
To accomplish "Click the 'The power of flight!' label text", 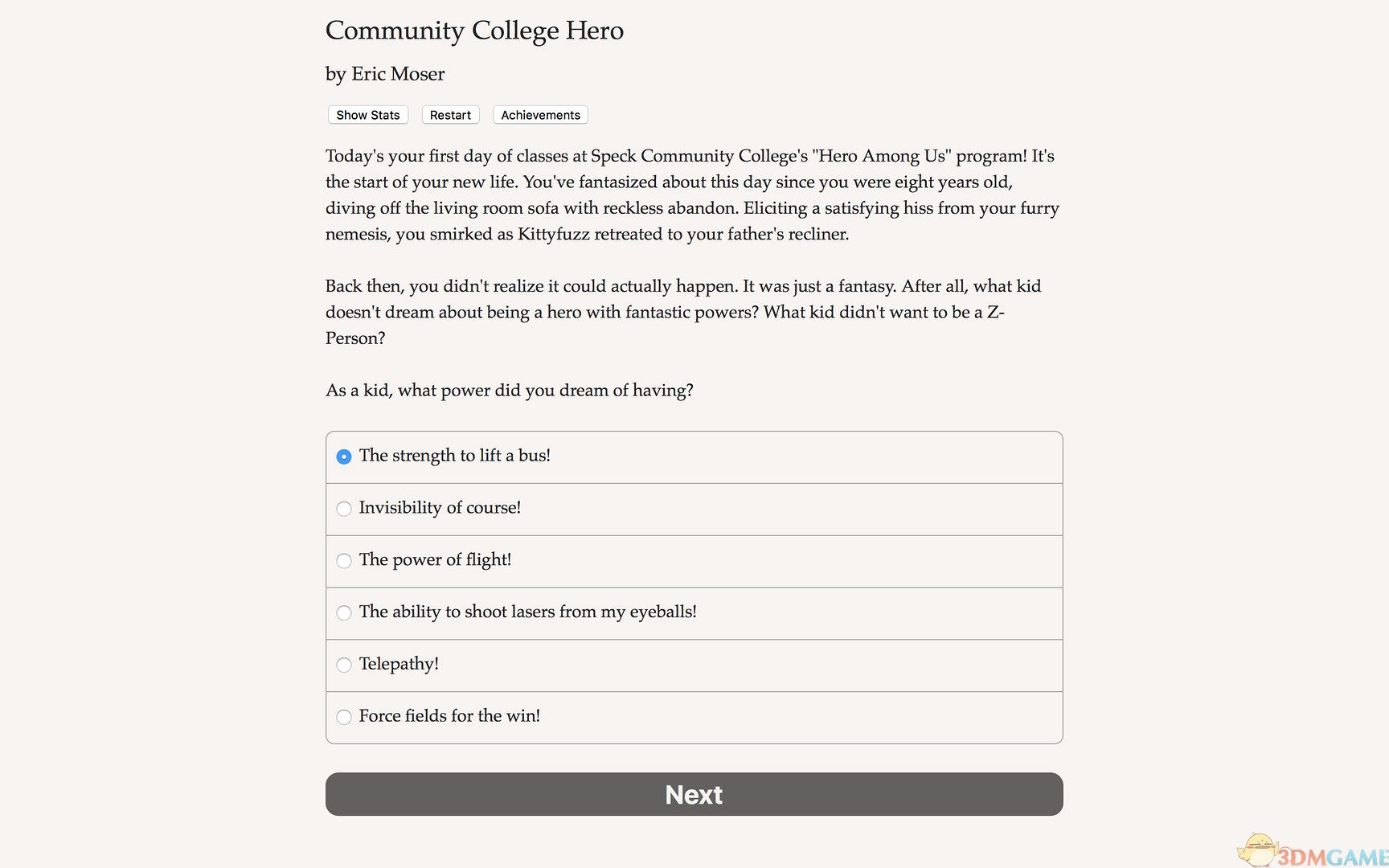I will [x=435, y=560].
